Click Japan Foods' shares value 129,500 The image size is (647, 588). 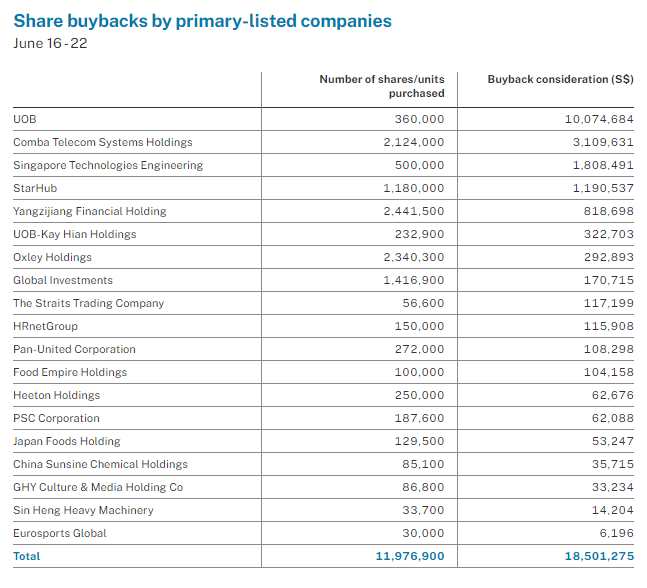coord(419,442)
